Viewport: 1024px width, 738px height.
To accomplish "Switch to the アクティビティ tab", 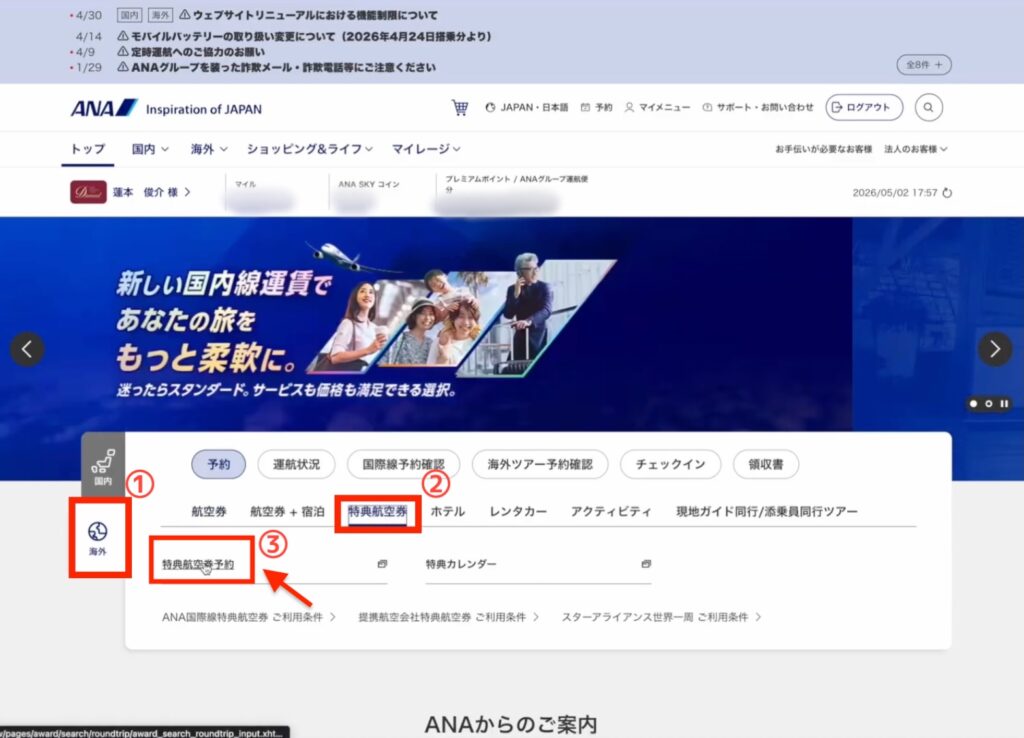I will [x=611, y=511].
